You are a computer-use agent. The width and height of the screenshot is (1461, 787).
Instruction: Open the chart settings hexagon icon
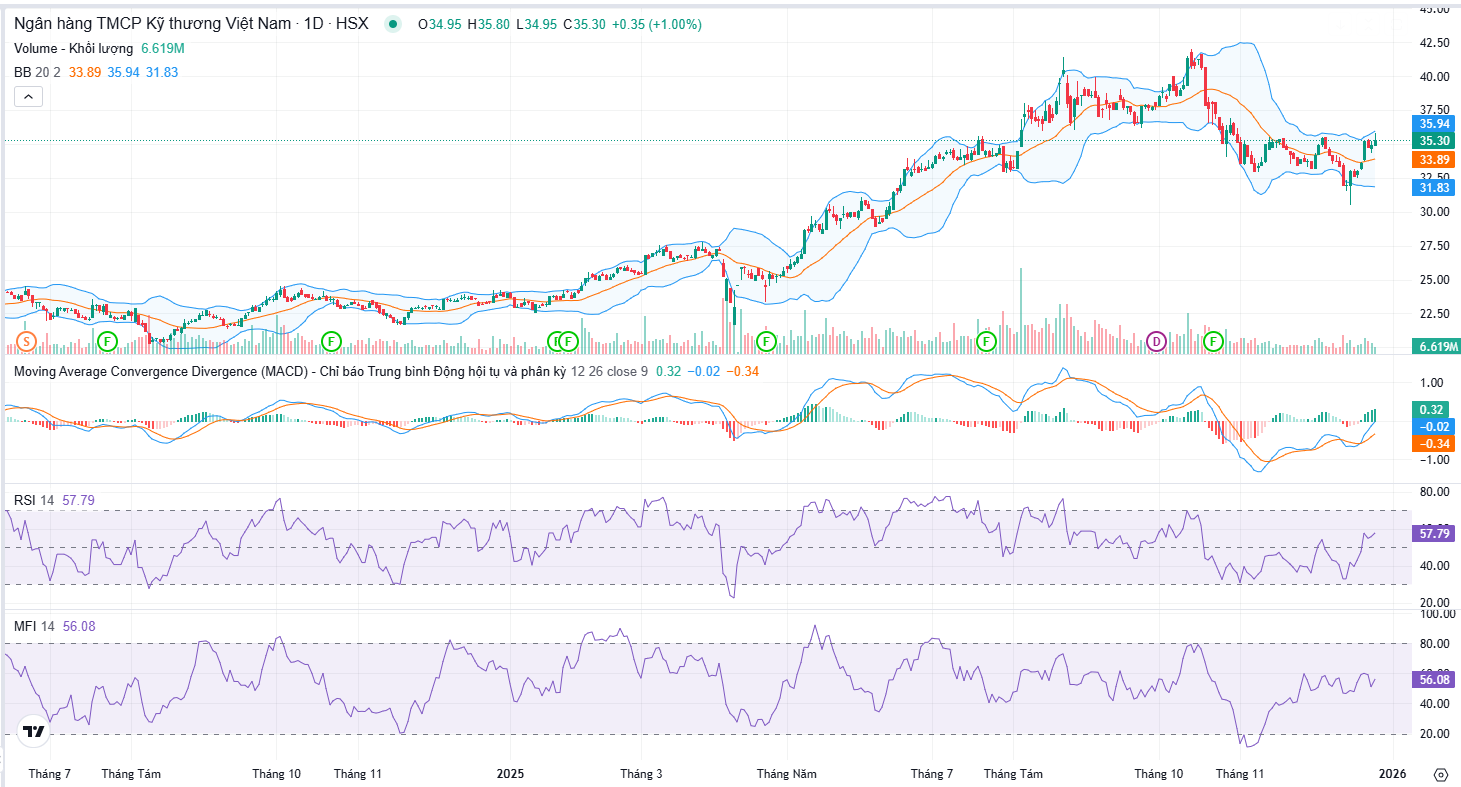coord(1440,775)
